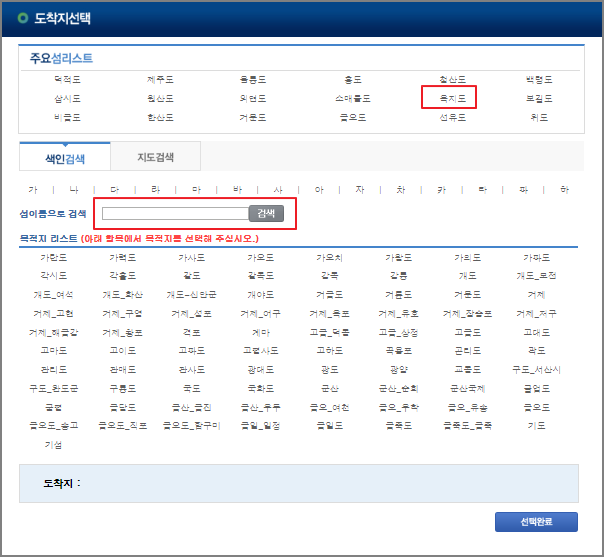The image size is (604, 557).
Task: Click the 검색 button
Action: pyautogui.click(x=266, y=213)
